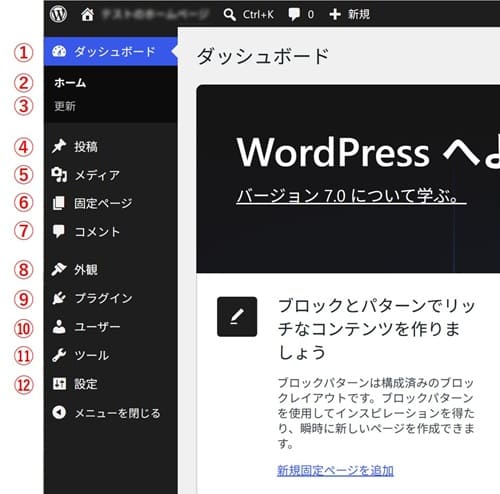
Task: Open the プラグイン menu
Action: pyautogui.click(x=111, y=298)
